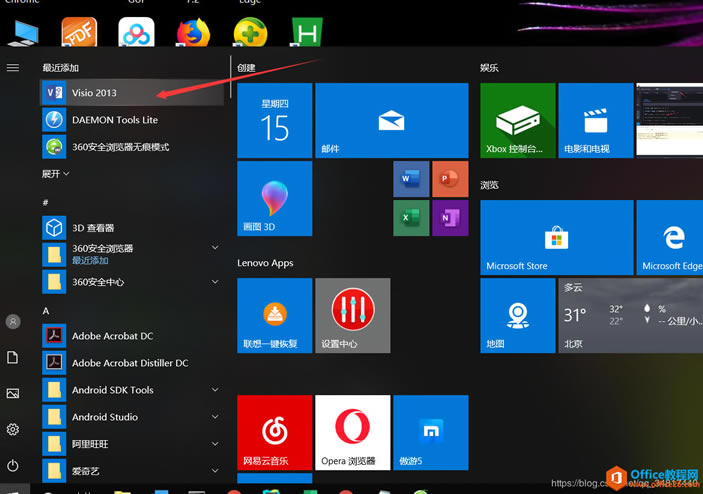Launch Adobe Acrobat Distiller DC

pos(132,363)
